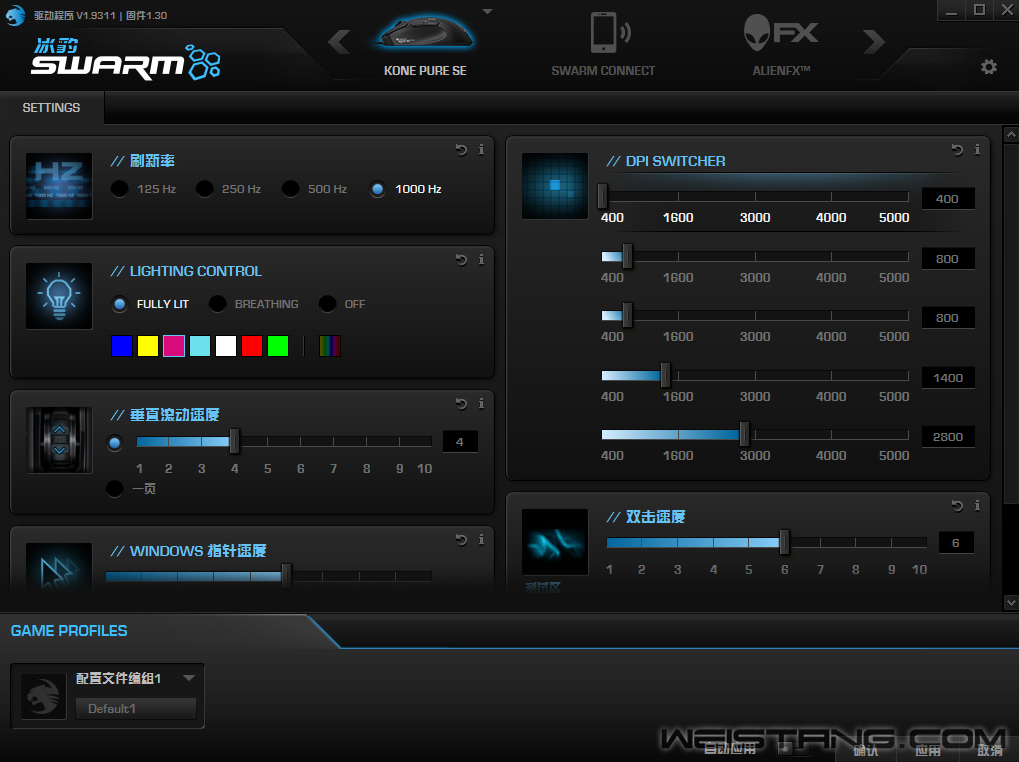The image size is (1019, 762).
Task: Show info for DPI SWITCHER panel
Action: coord(977,150)
